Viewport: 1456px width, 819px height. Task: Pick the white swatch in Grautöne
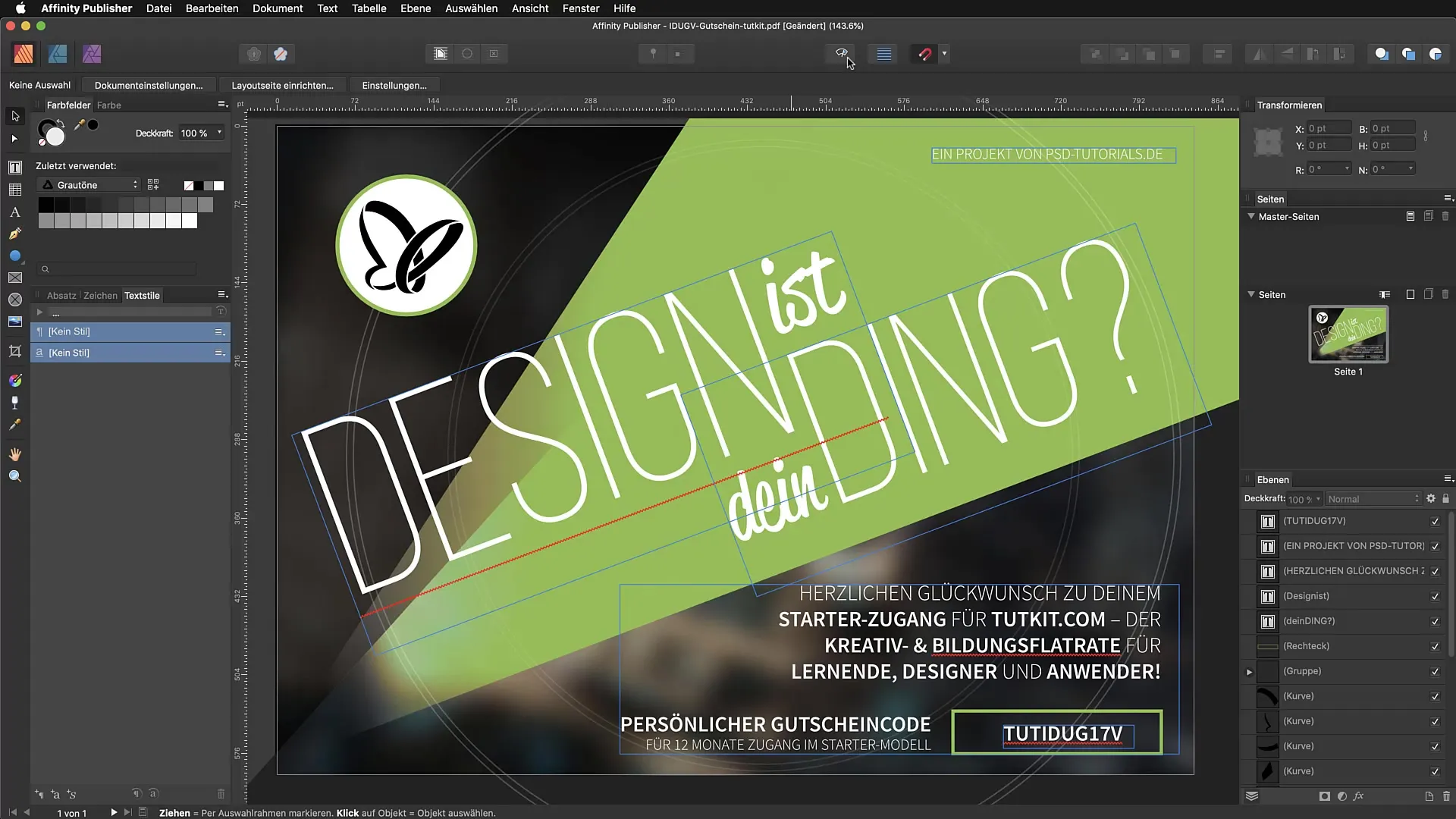pyautogui.click(x=190, y=221)
